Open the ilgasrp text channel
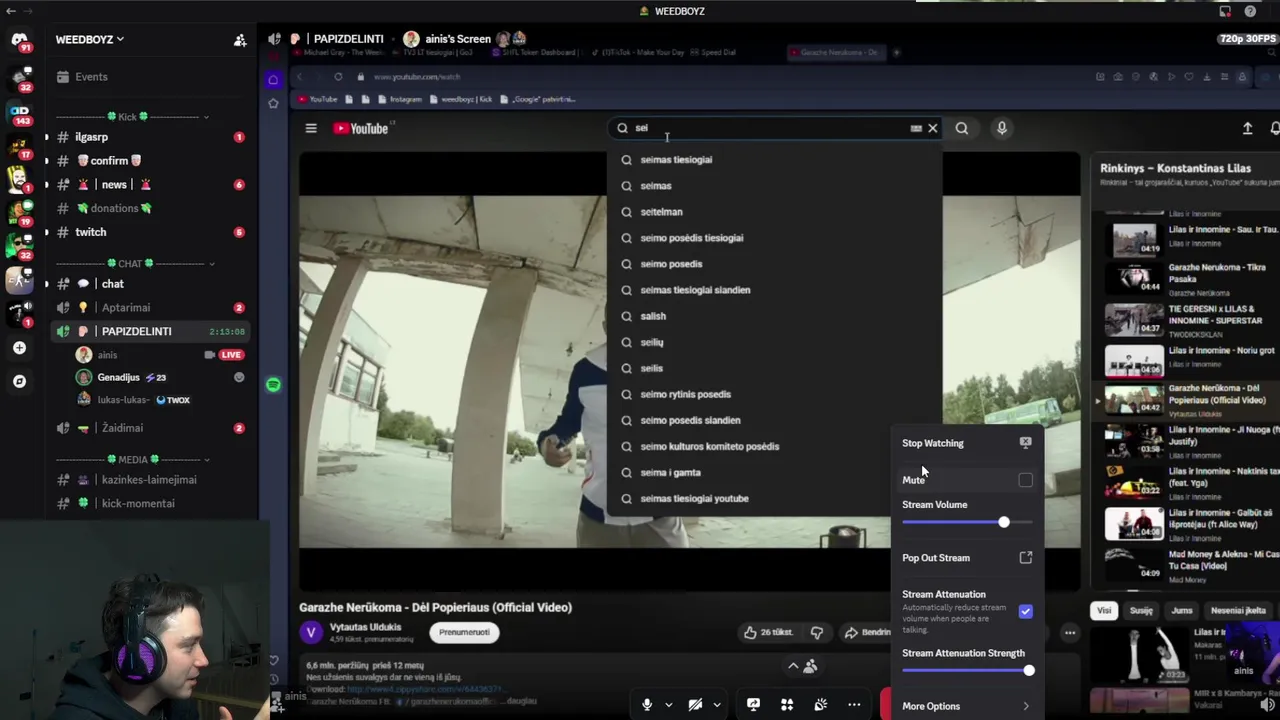 (151, 137)
